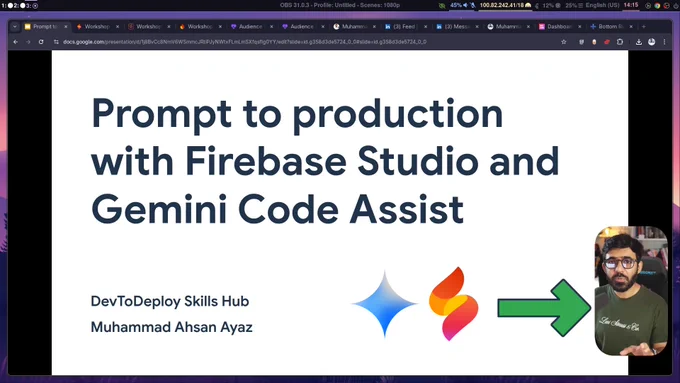Switch to workspace 1 in top bar

tap(7, 6)
